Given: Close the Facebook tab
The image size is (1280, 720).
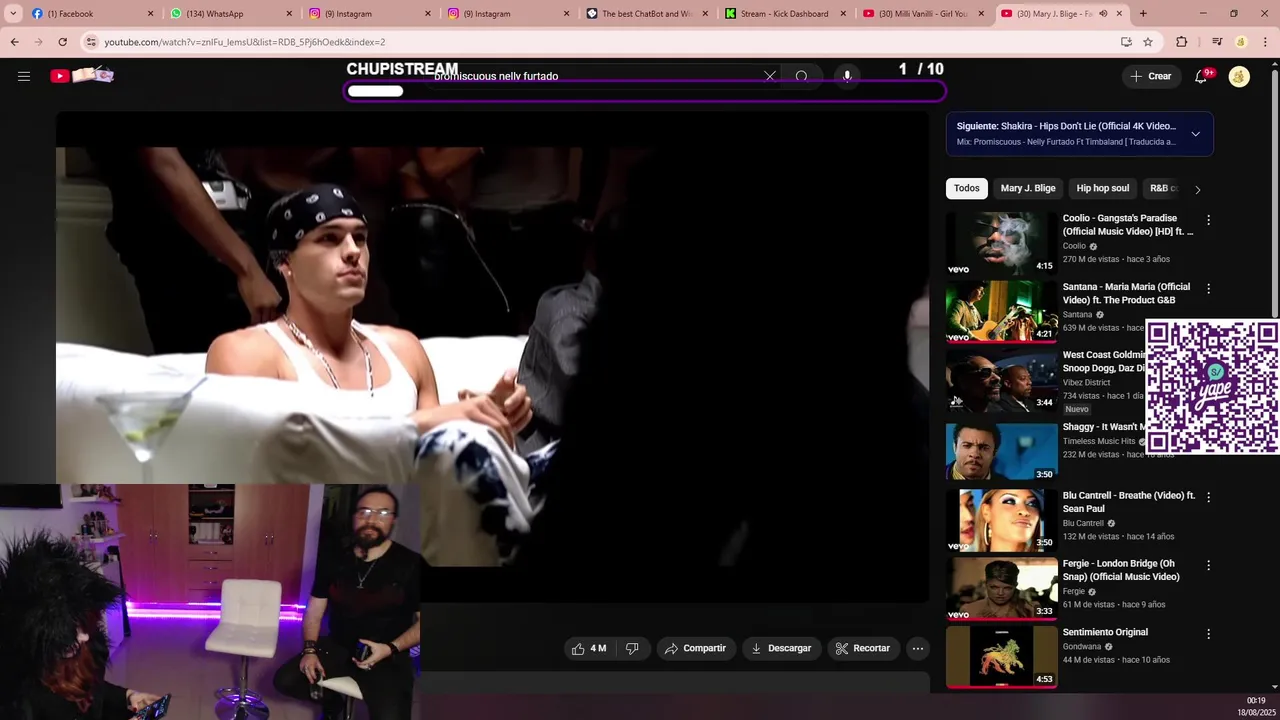Looking at the screenshot, I should tap(151, 14).
